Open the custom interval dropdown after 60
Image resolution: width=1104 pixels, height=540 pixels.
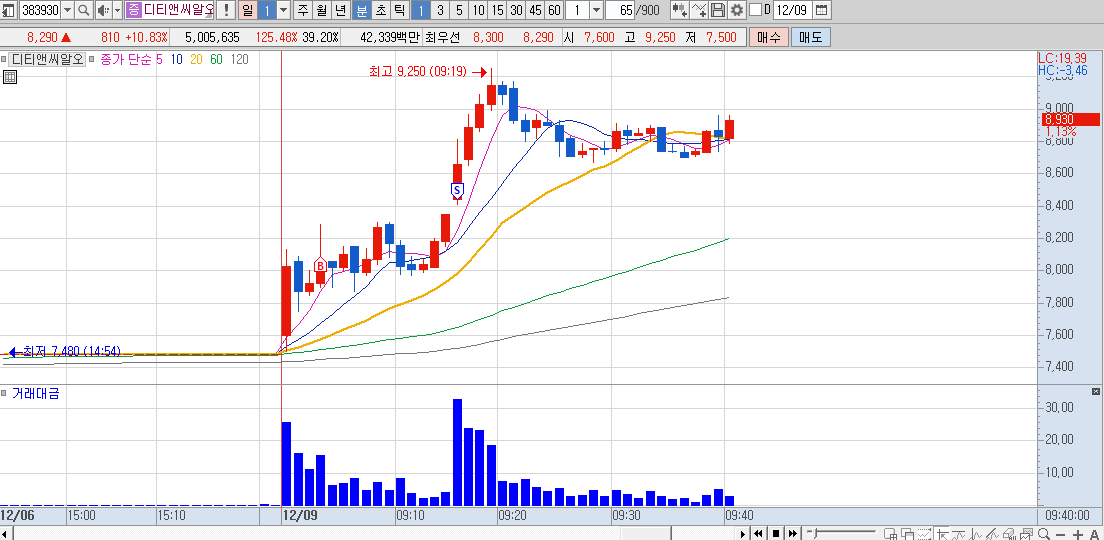point(596,10)
